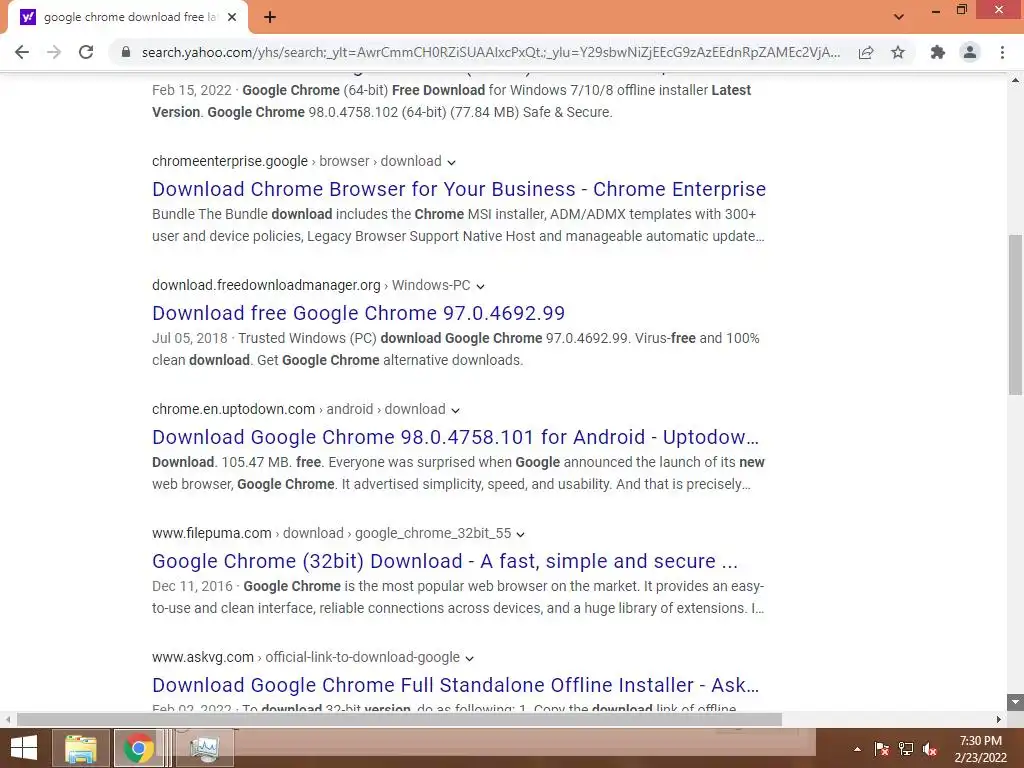This screenshot has height=768, width=1024.
Task: Expand www.filepuma.com result options arrow
Action: tap(520, 534)
